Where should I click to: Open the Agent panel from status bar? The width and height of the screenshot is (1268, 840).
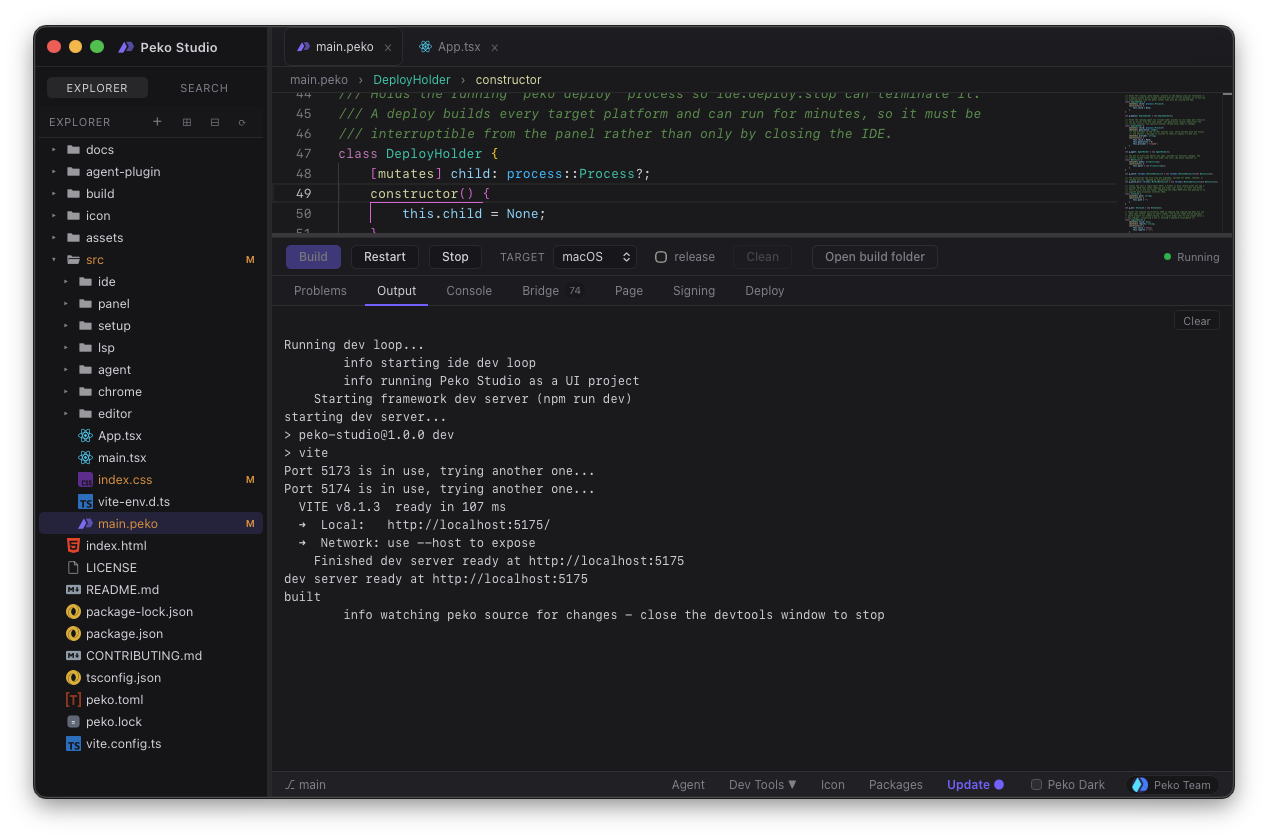pyautogui.click(x=688, y=785)
